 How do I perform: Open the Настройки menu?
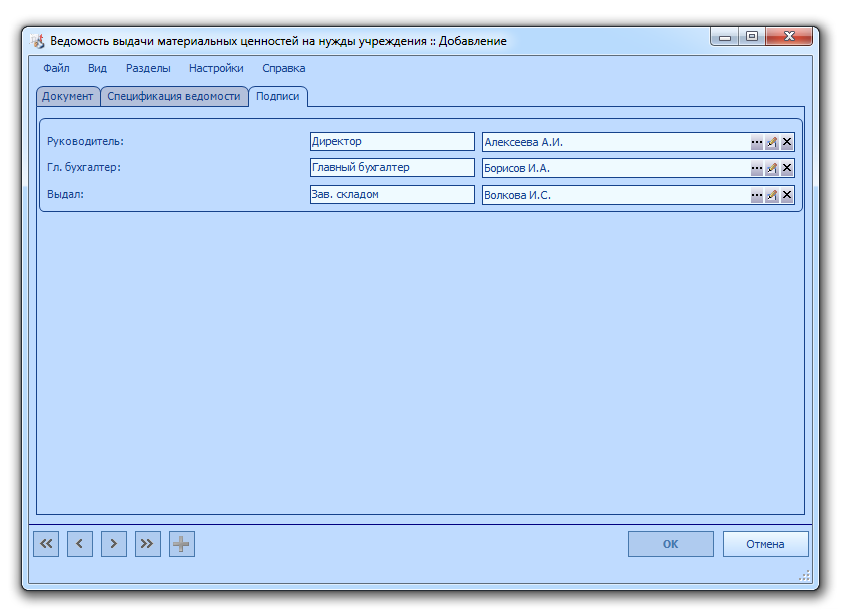tap(216, 68)
